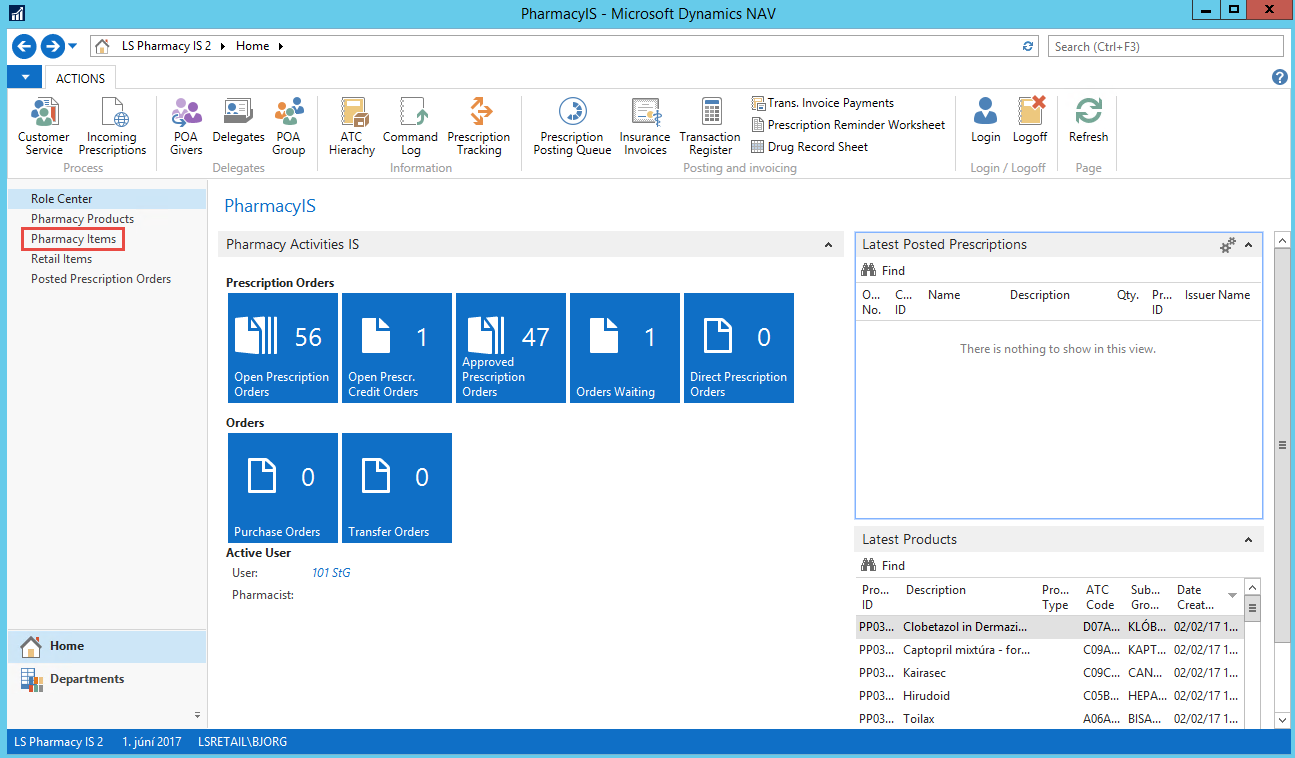Collapse the Pharmacy Activities IS section
Image resolution: width=1295 pixels, height=758 pixels.
(x=828, y=245)
